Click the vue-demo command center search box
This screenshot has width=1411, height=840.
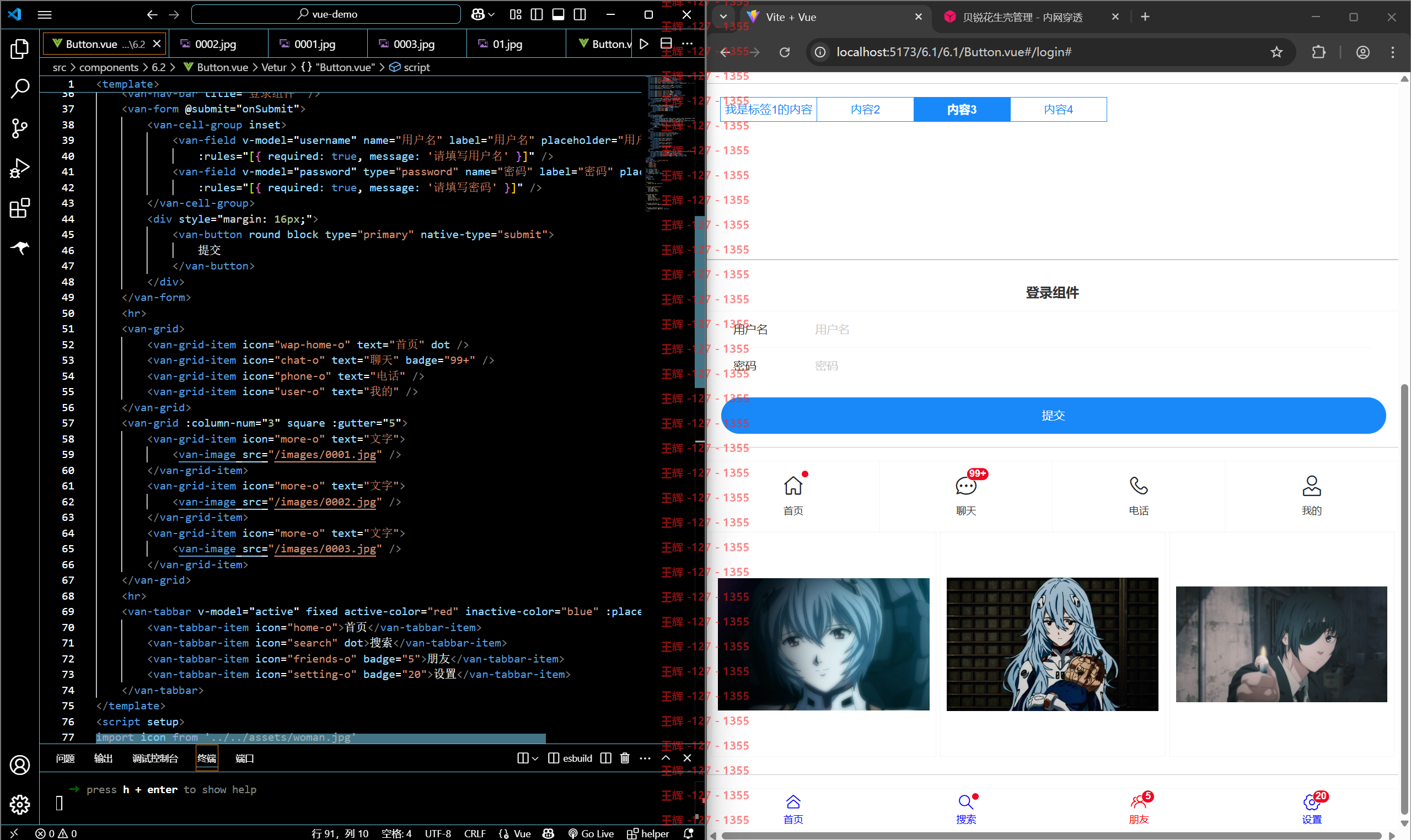(326, 14)
